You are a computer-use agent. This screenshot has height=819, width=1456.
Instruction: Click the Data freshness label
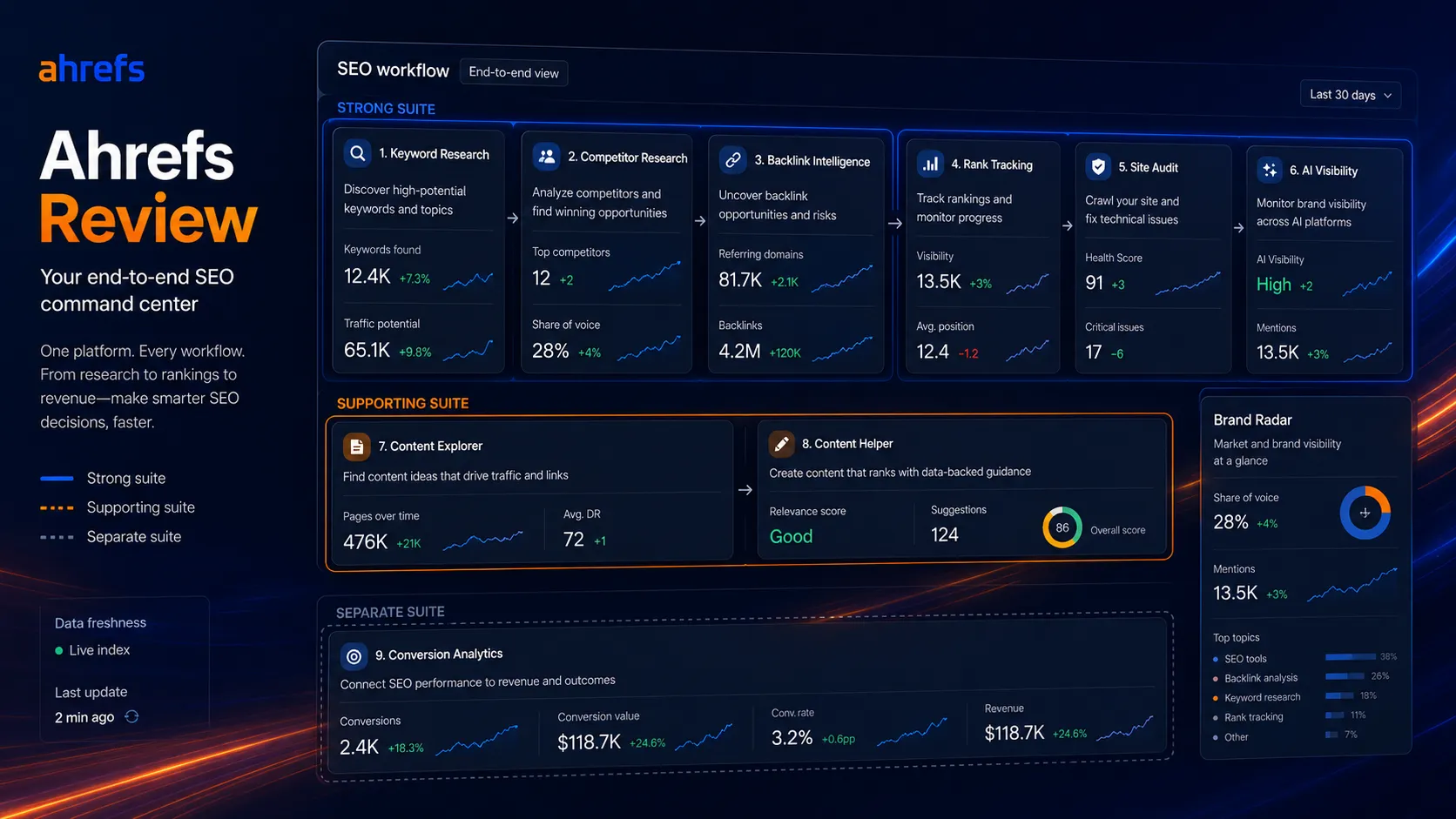[x=100, y=623]
